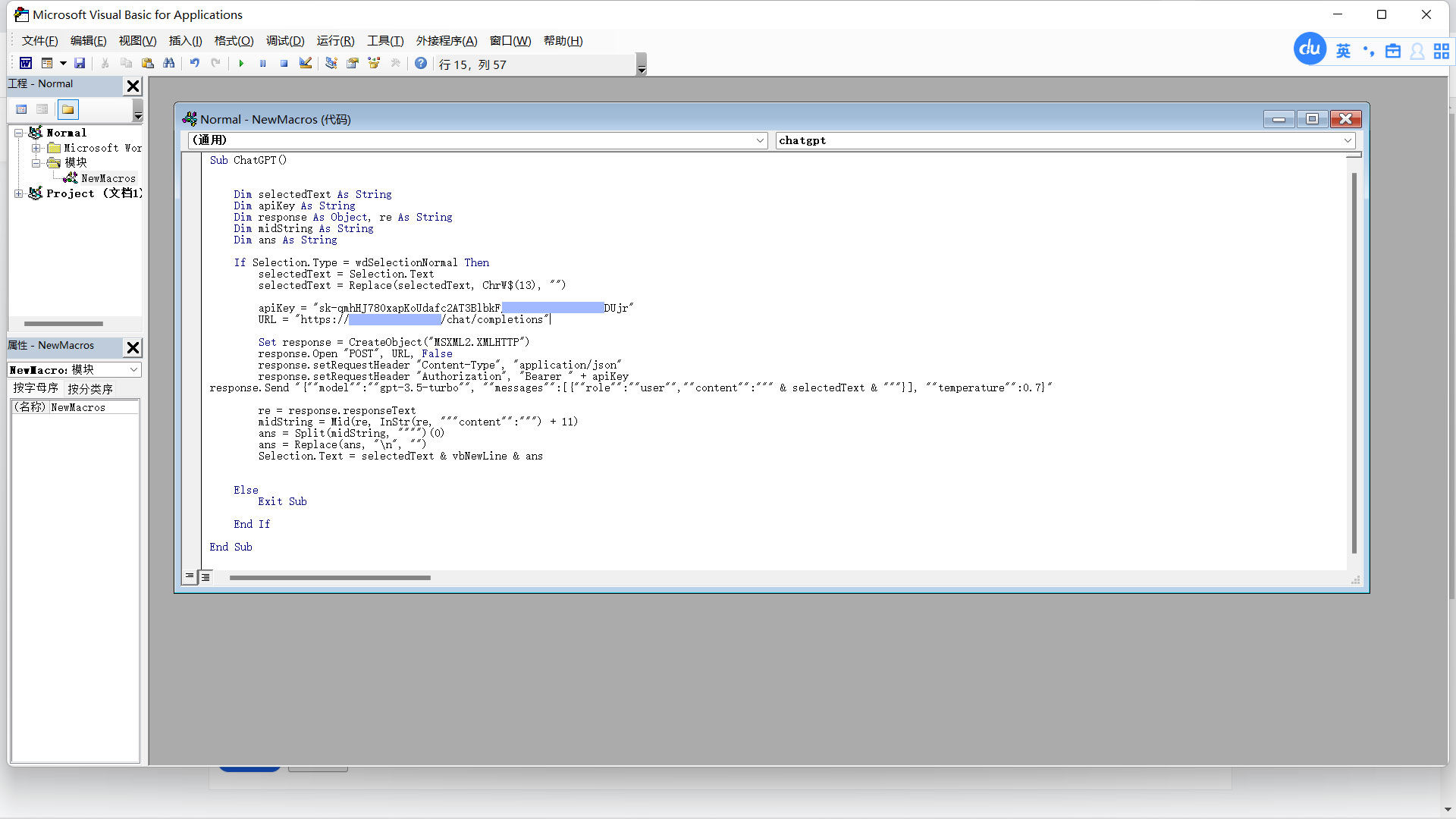Screen dimensions: 1456x819
Task: Open the 视图(V) menu
Action: (x=137, y=41)
